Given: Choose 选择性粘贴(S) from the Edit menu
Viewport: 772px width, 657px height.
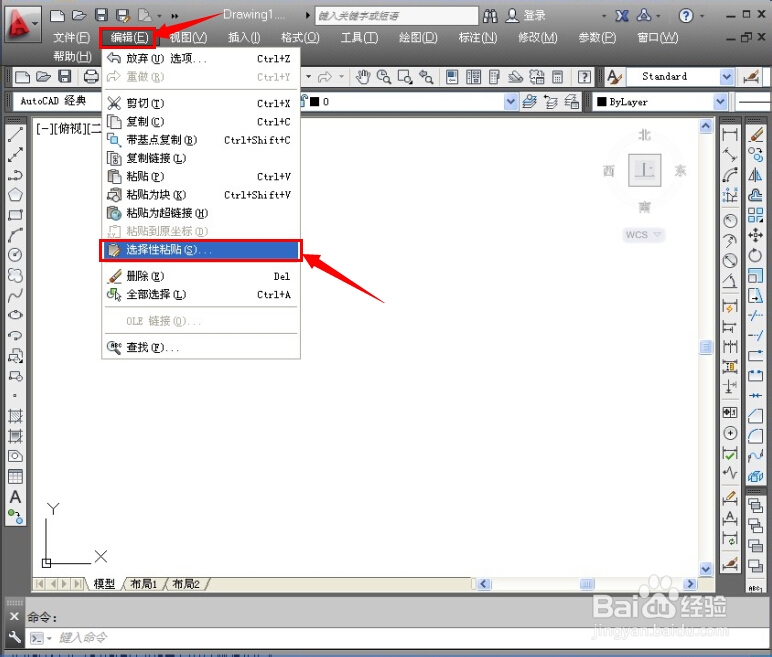Looking at the screenshot, I should 201,250.
